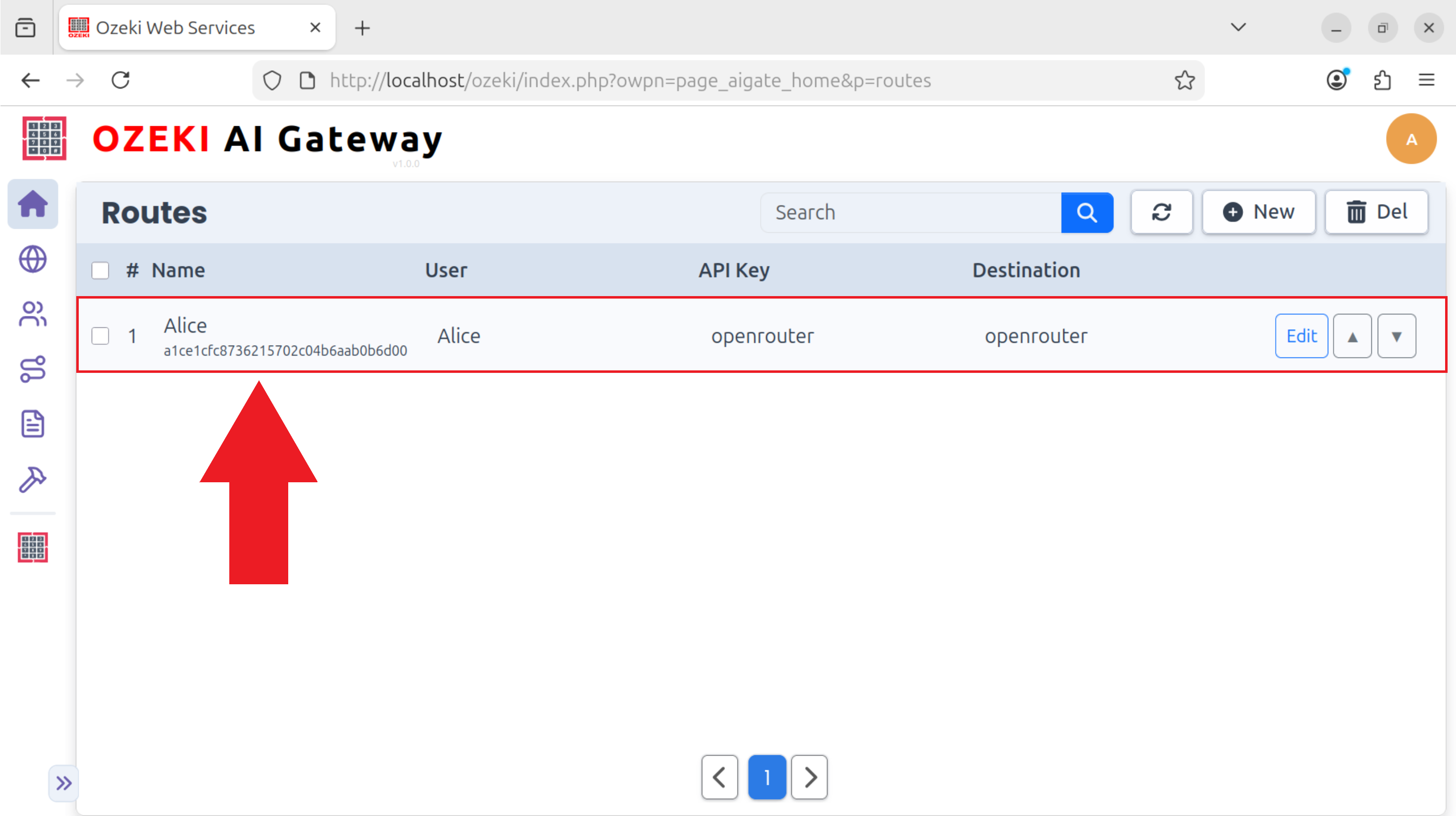Expand the collapsed sidebar with the double chevron
1456x816 pixels.
click(63, 783)
